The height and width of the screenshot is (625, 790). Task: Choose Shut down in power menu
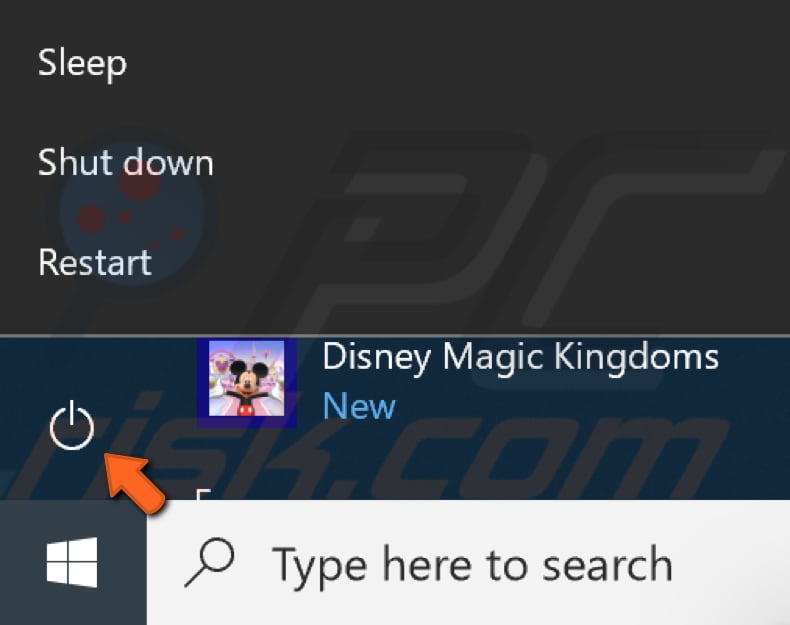tap(125, 162)
